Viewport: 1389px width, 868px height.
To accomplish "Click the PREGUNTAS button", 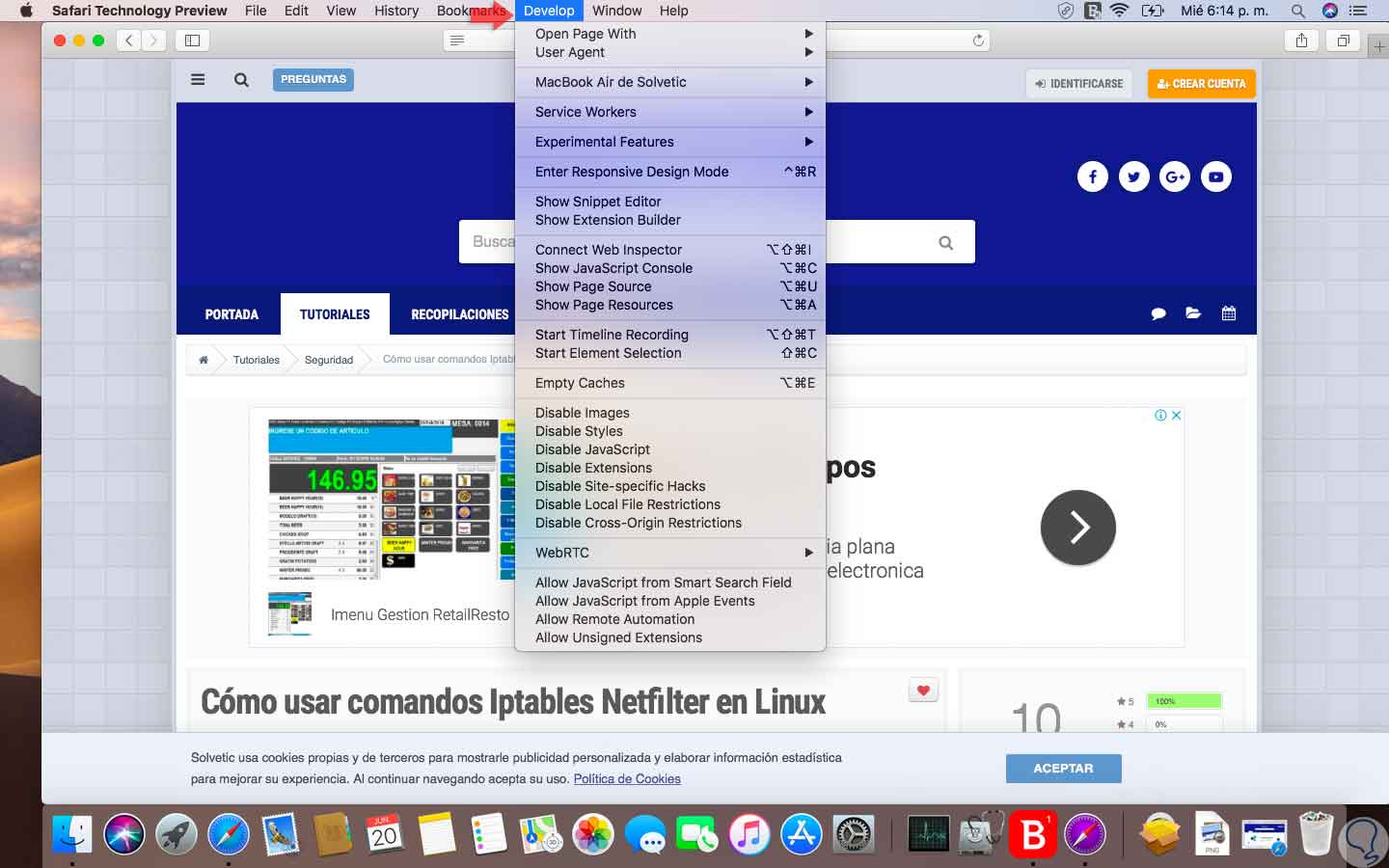I will coord(313,80).
